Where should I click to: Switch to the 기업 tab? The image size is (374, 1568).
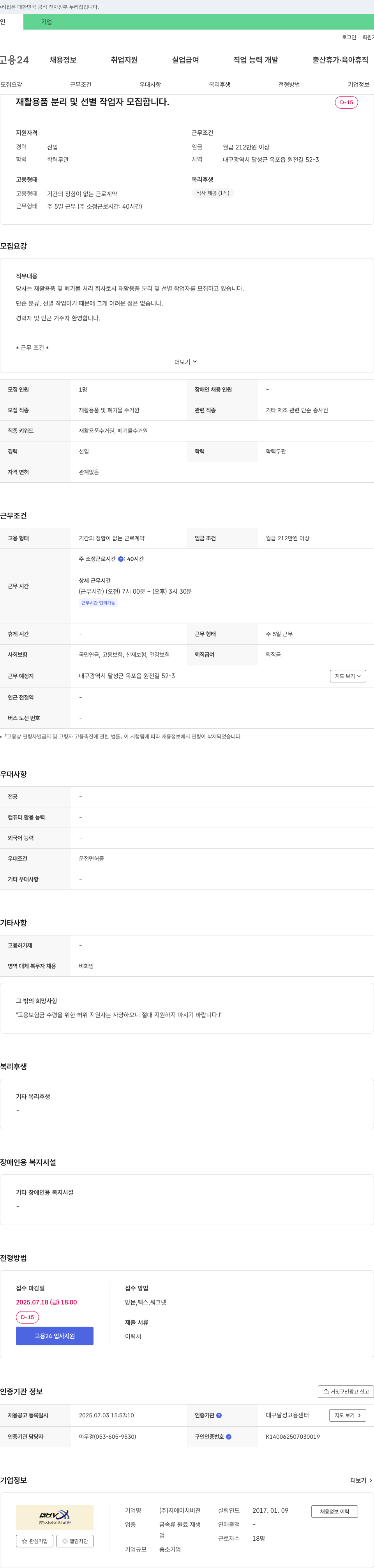click(x=46, y=22)
